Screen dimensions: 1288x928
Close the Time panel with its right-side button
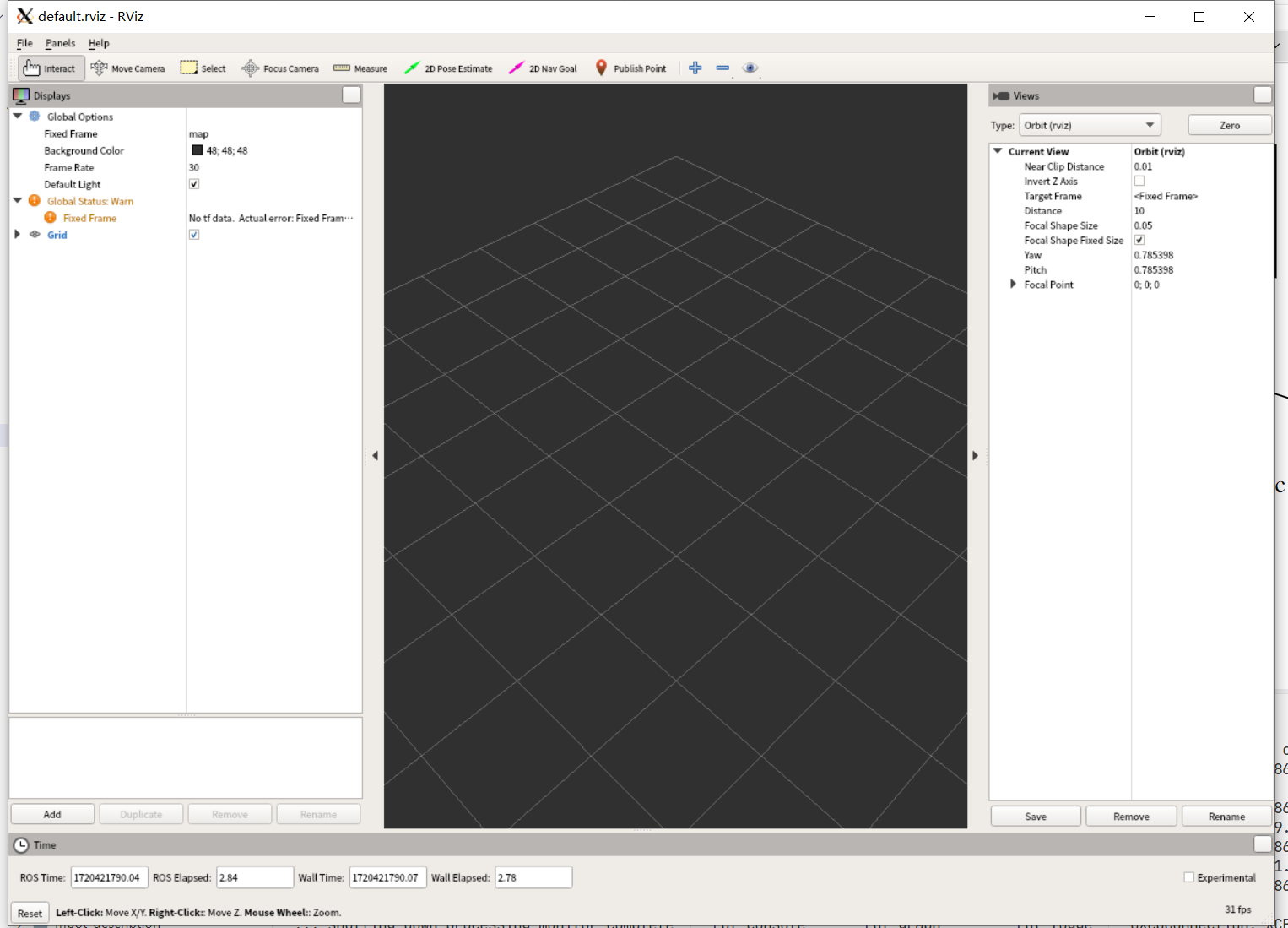(x=1263, y=844)
